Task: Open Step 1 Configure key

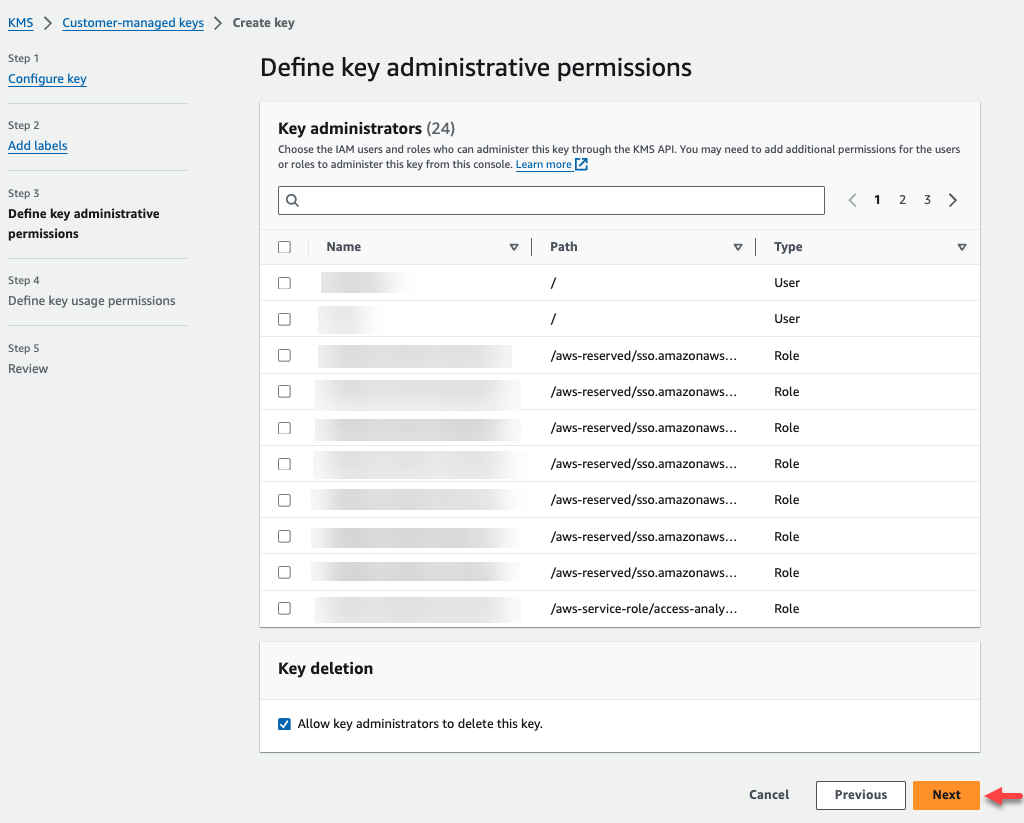Action: [x=47, y=78]
